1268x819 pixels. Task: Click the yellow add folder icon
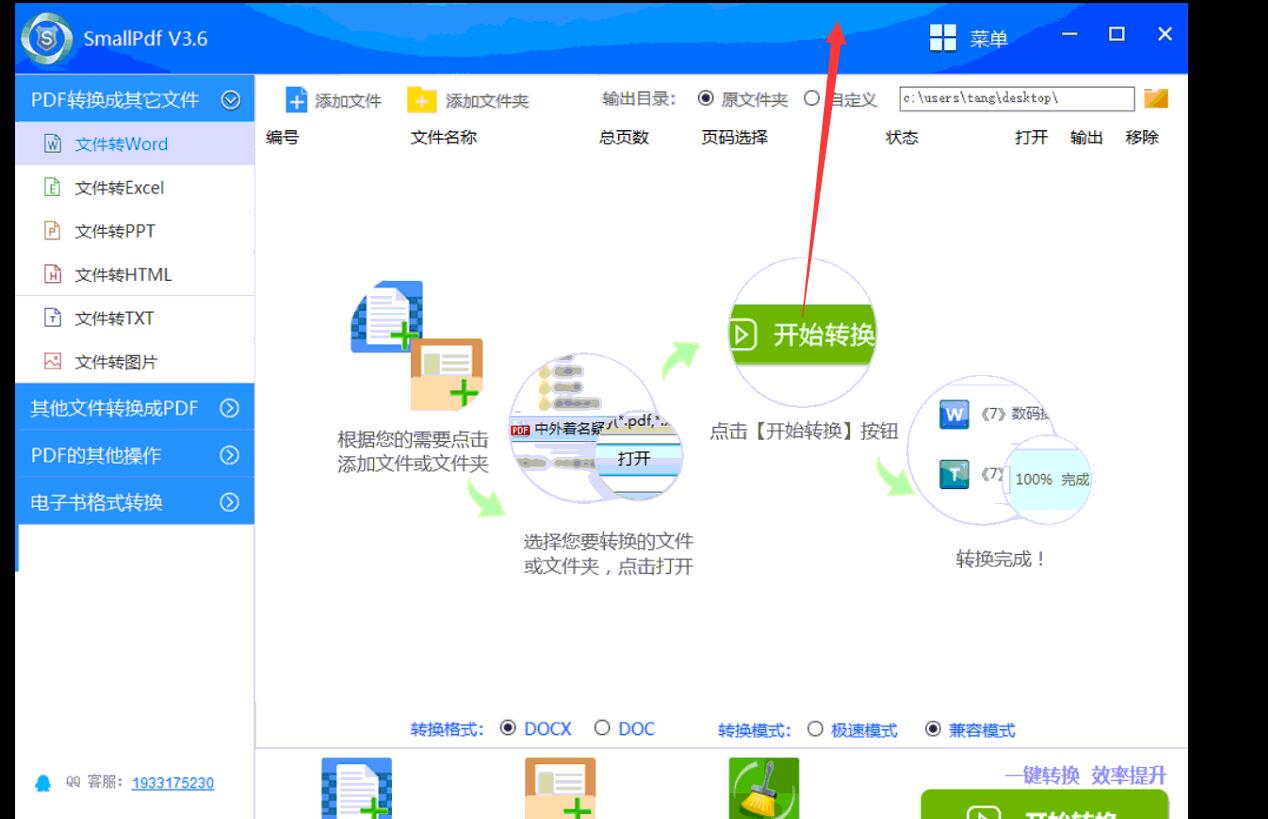pyautogui.click(x=422, y=100)
